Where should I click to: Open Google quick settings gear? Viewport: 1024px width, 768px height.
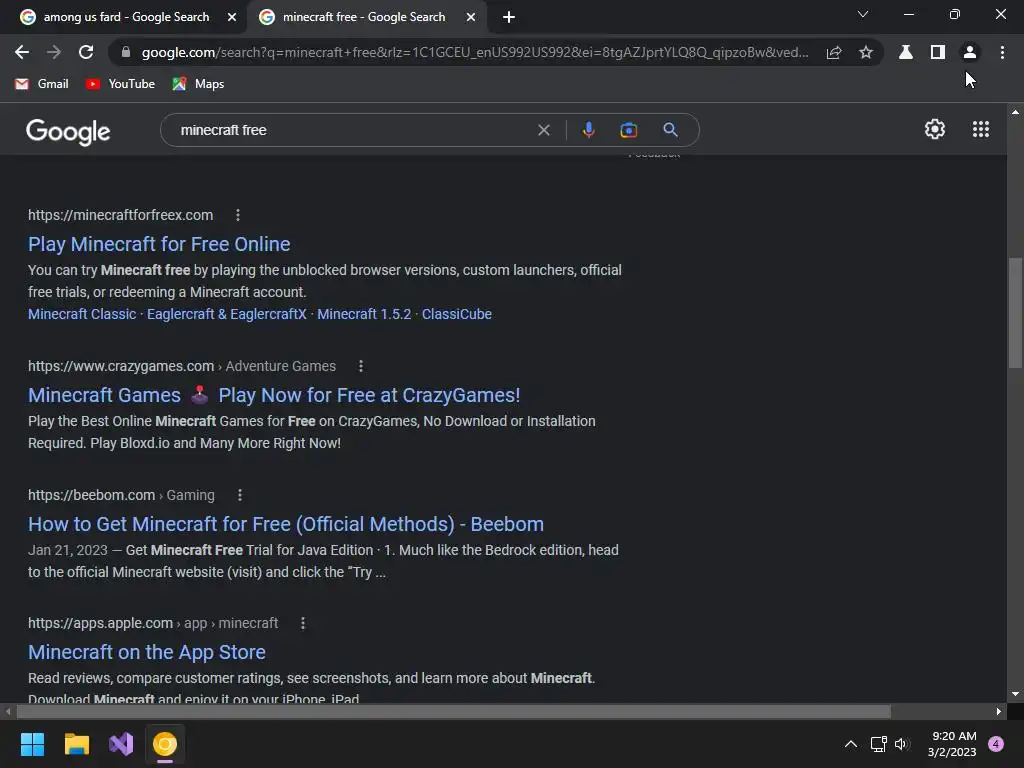(x=935, y=129)
